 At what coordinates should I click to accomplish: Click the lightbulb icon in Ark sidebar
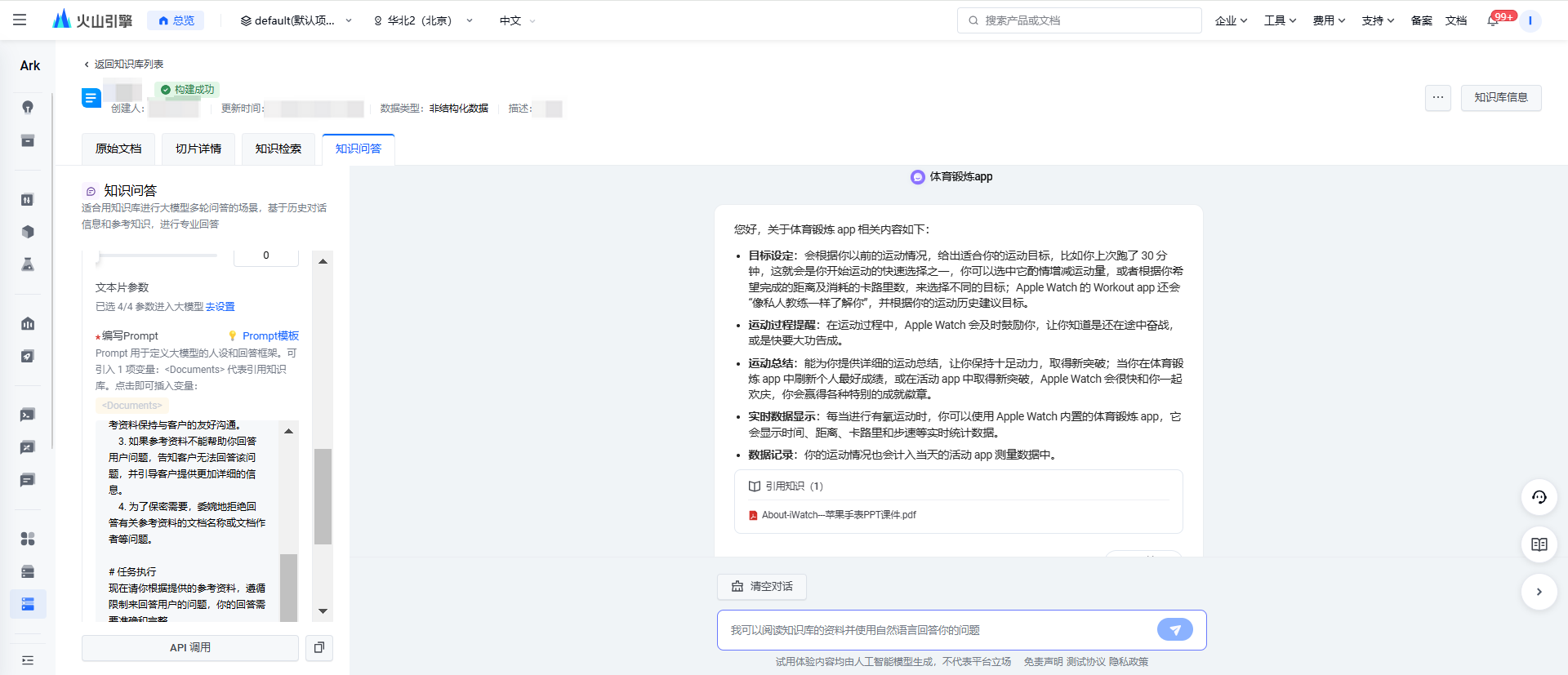point(28,108)
